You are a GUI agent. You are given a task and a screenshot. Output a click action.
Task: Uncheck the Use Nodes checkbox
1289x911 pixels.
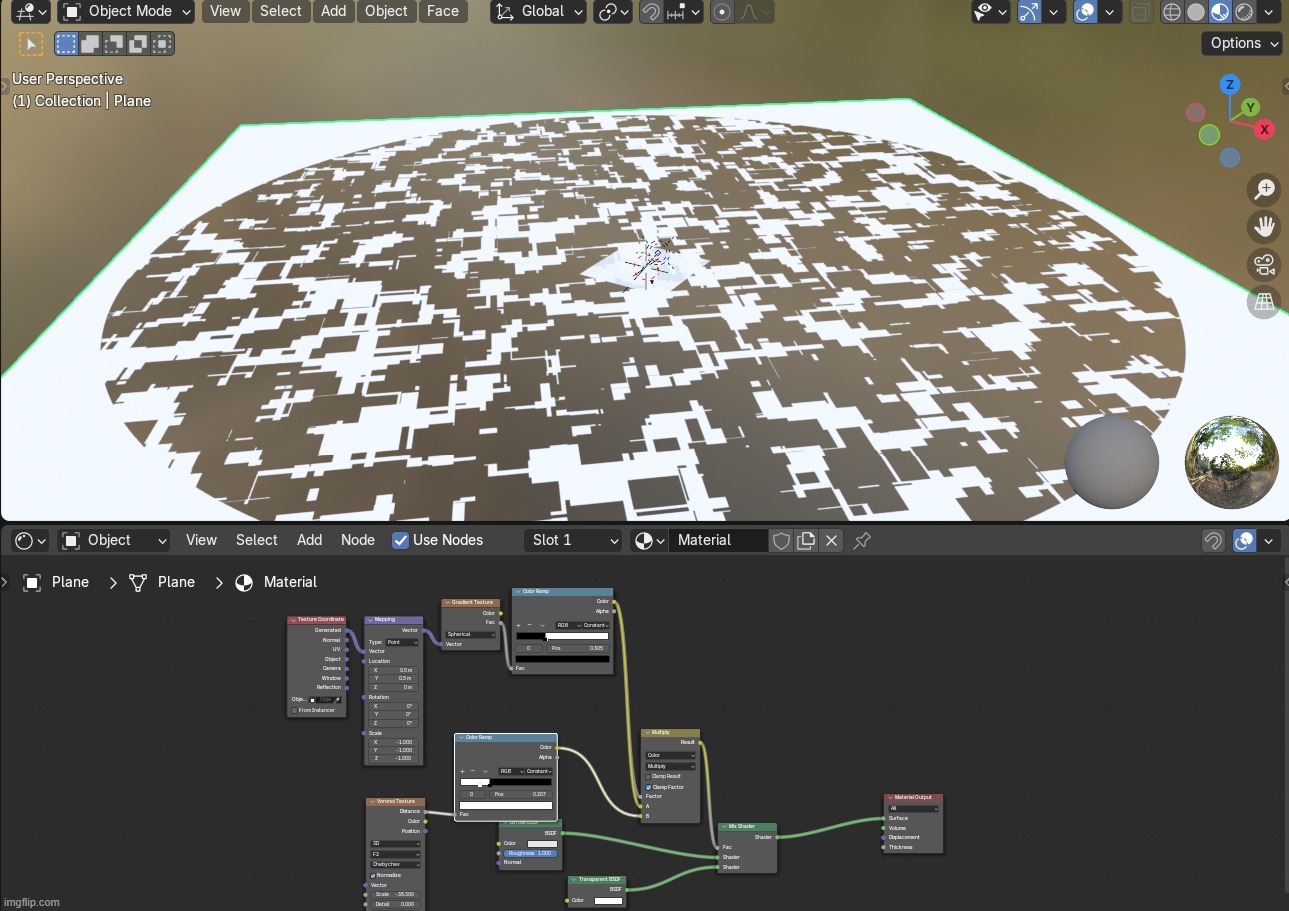coord(400,540)
